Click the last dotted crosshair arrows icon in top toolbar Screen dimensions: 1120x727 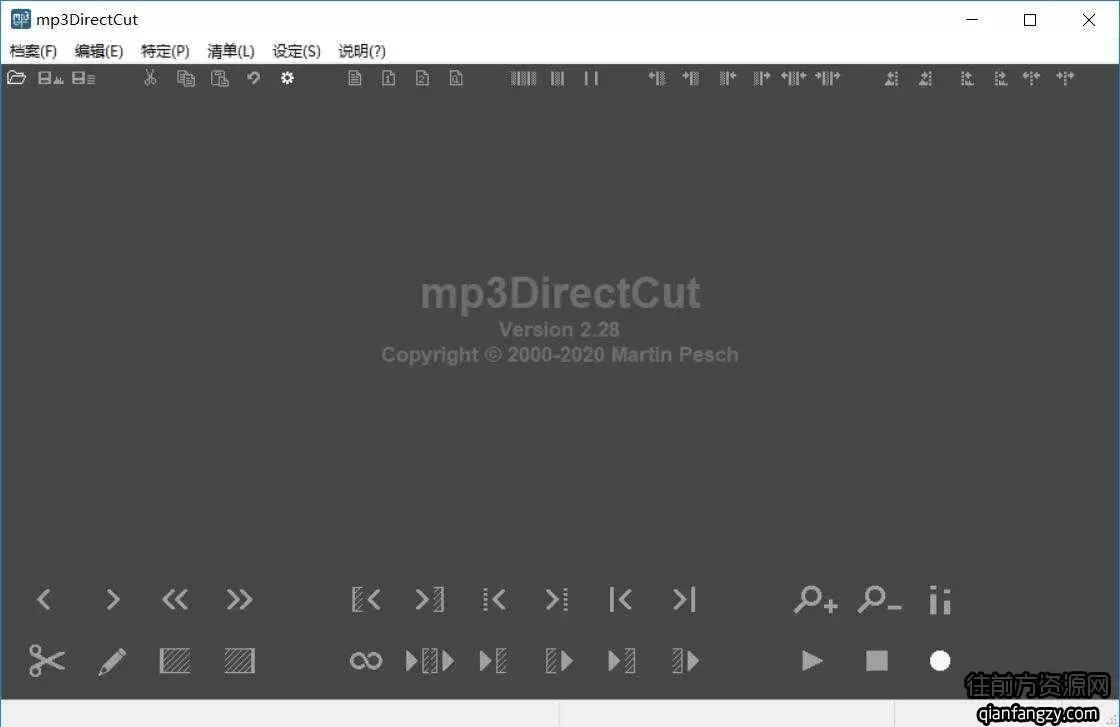pyautogui.click(x=1065, y=78)
